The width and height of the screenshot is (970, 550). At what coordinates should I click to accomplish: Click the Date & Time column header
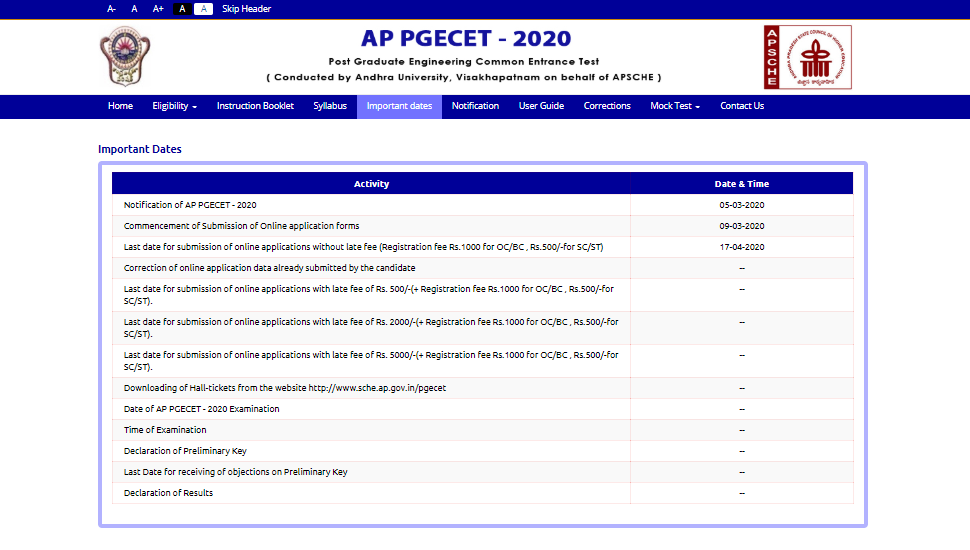click(741, 184)
